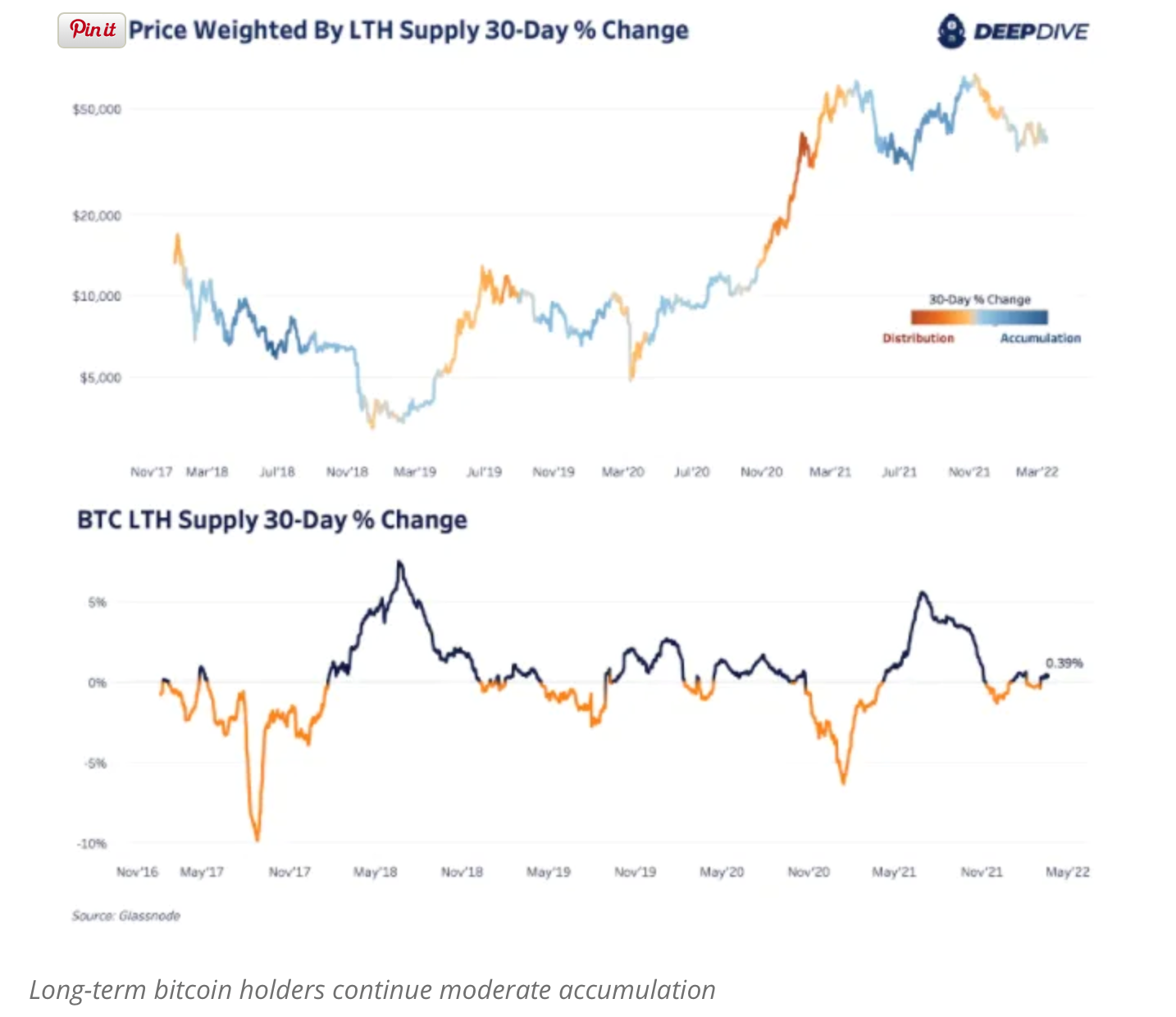Viewport: 1176px width, 1017px height.
Task: Click the 5% label on the lower chart
Action: point(98,602)
